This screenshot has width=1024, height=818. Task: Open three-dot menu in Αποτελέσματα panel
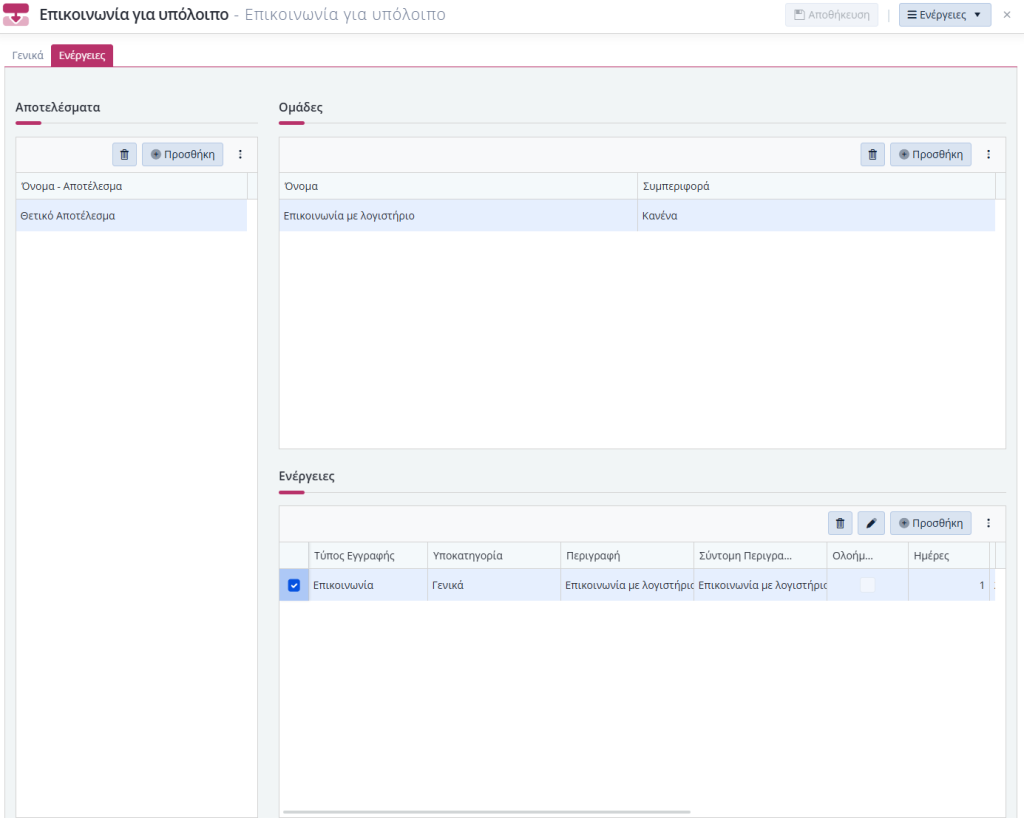coord(240,155)
